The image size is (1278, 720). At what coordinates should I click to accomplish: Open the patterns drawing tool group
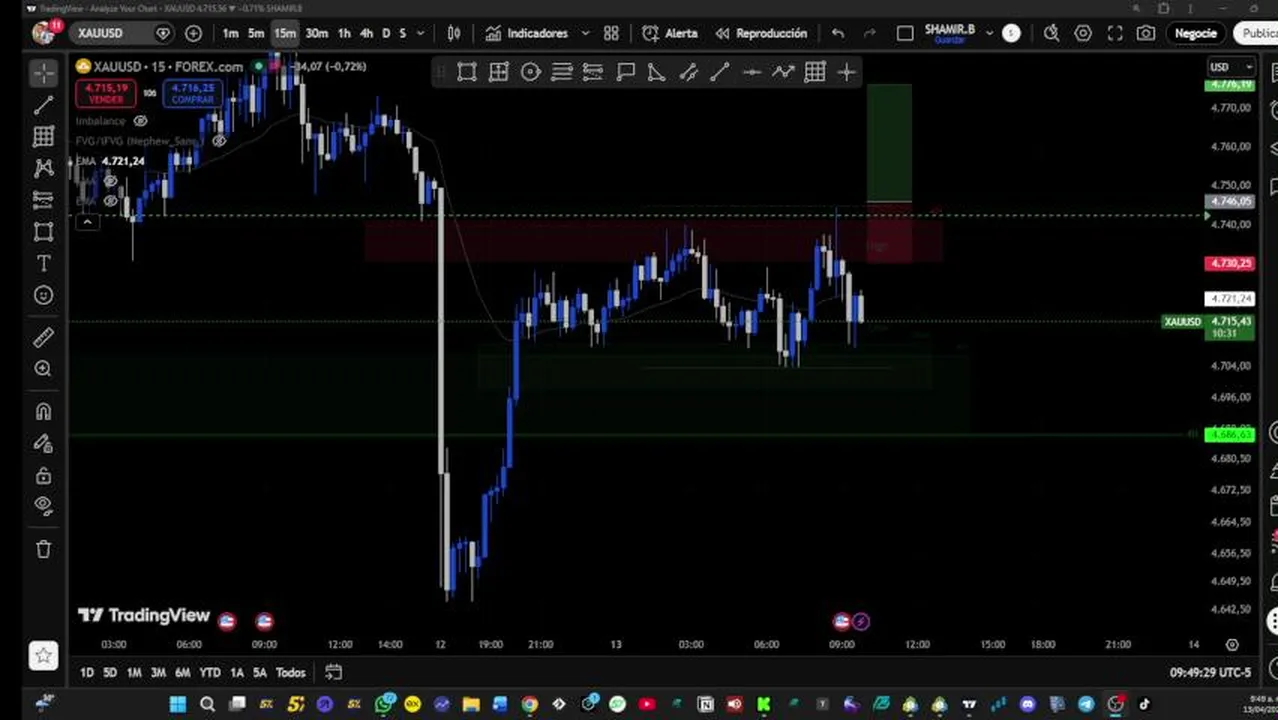tap(43, 168)
